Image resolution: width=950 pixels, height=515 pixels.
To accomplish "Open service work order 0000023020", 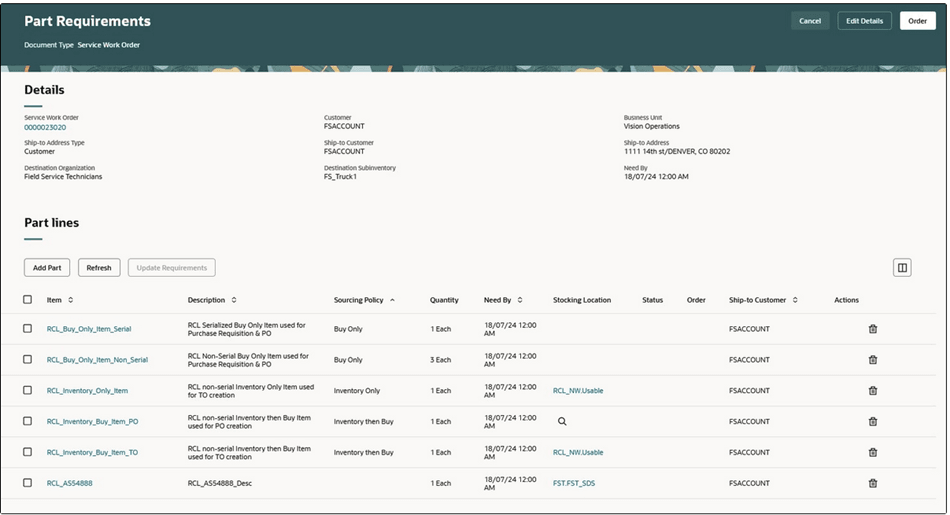I will point(45,127).
